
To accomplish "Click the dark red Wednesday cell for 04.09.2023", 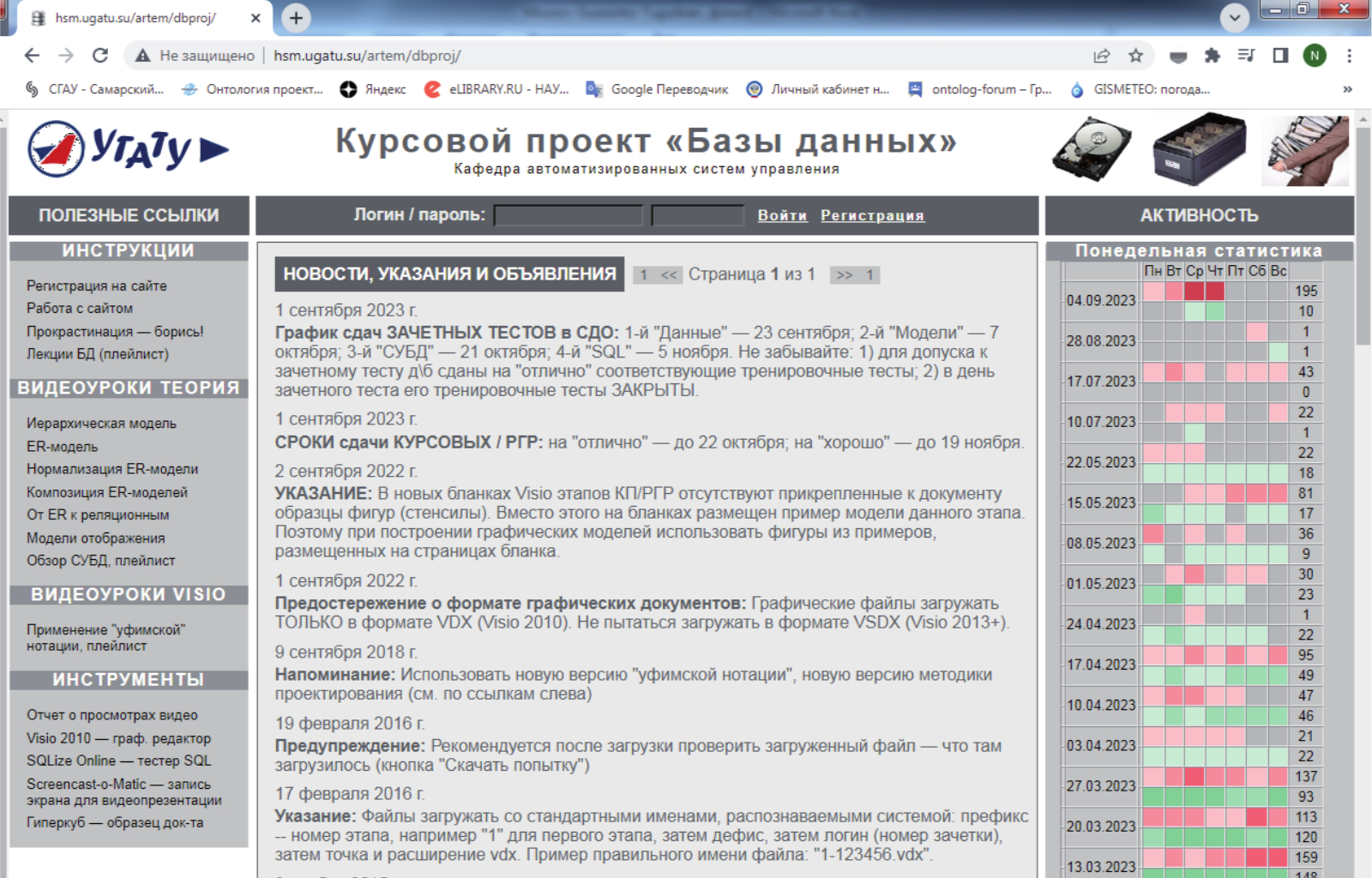I will pos(1194,292).
